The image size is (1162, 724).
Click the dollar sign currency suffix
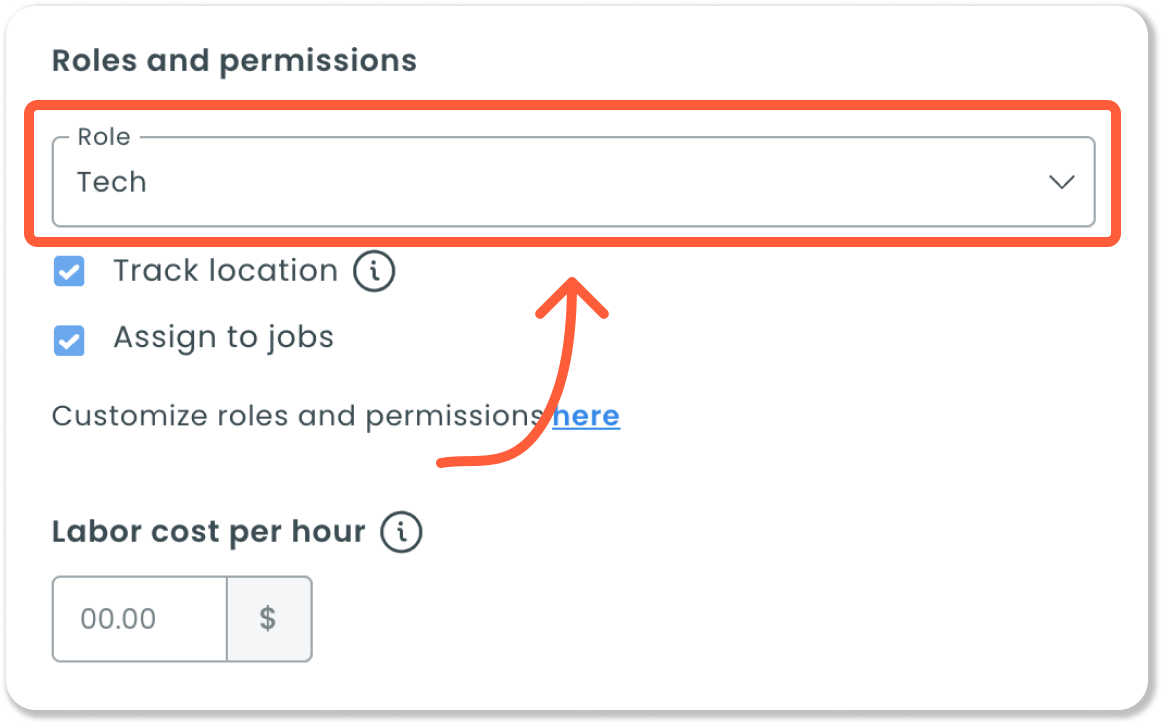(x=268, y=619)
